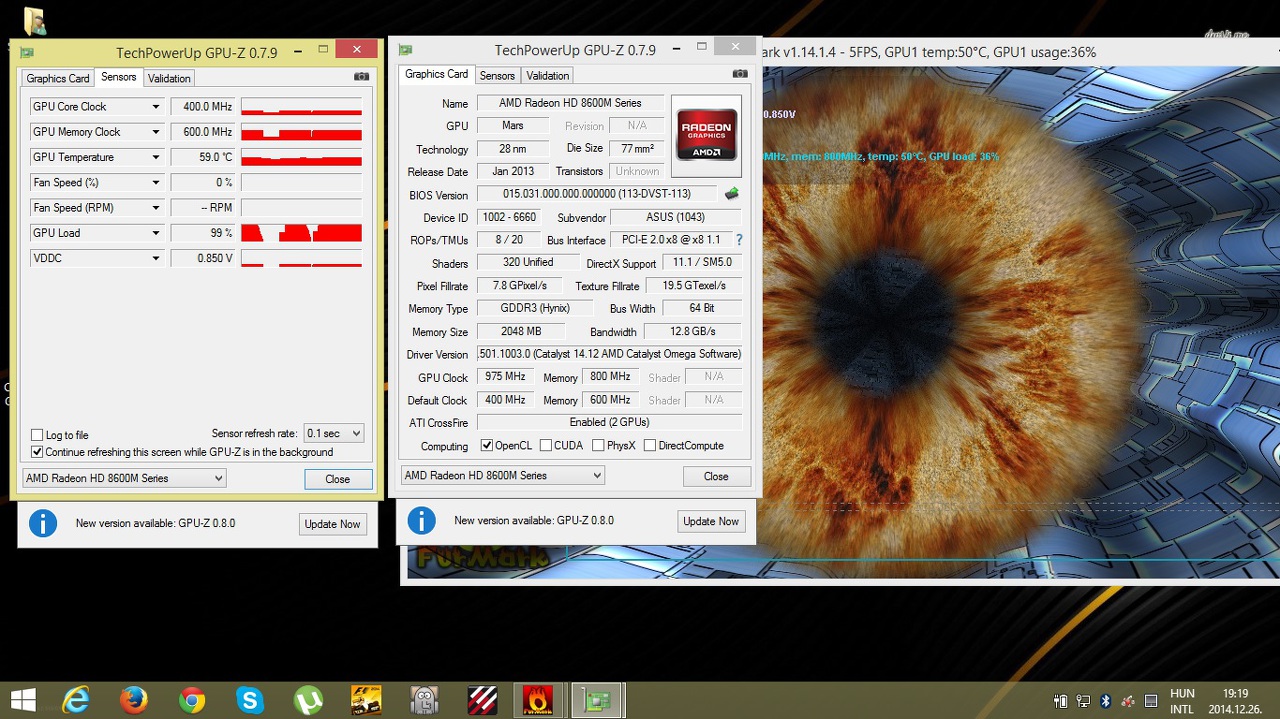Click the GPU Name field
The width and height of the screenshot is (1280, 719).
pyautogui.click(x=570, y=103)
